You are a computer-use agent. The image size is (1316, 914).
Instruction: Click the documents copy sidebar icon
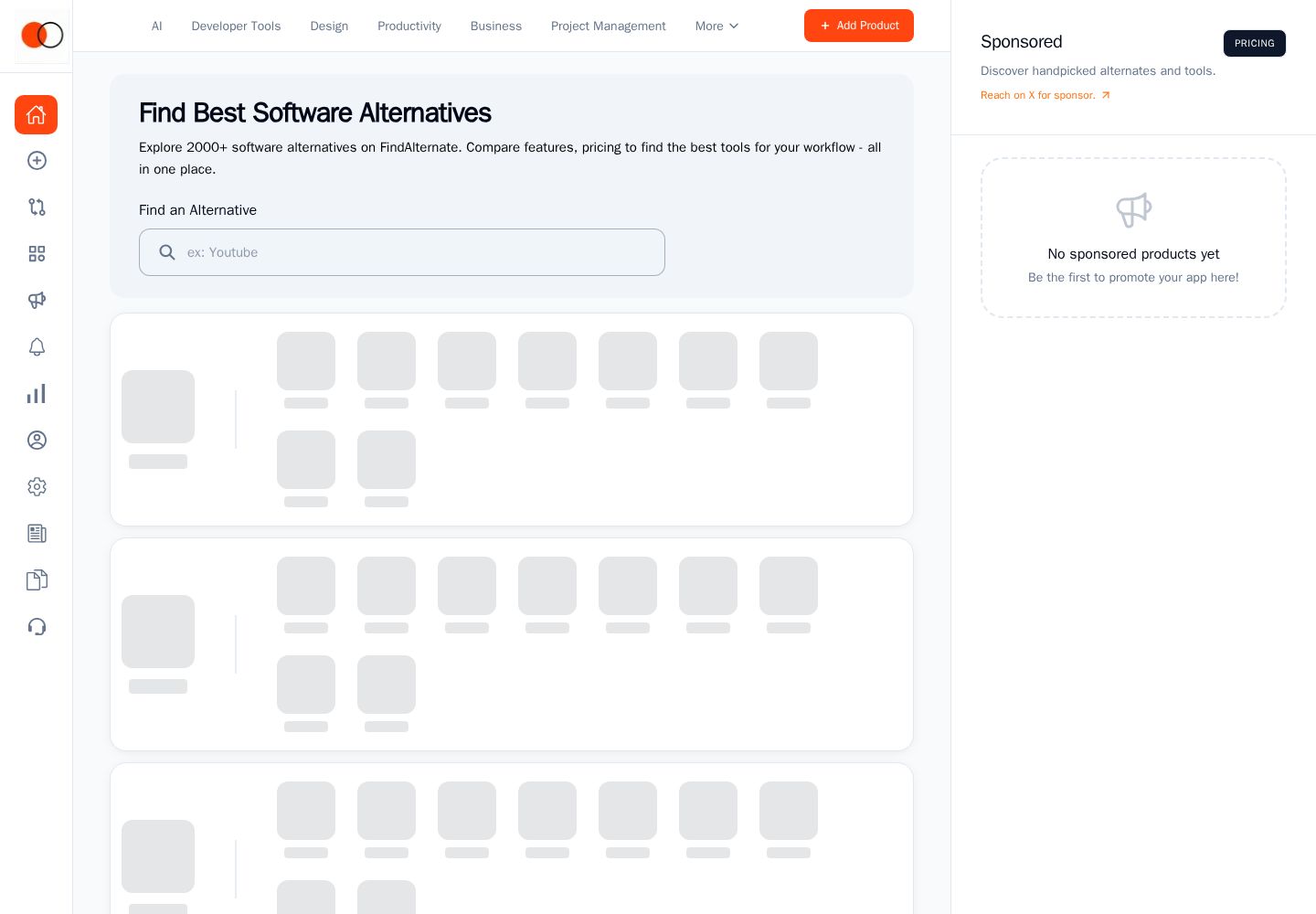click(x=37, y=580)
